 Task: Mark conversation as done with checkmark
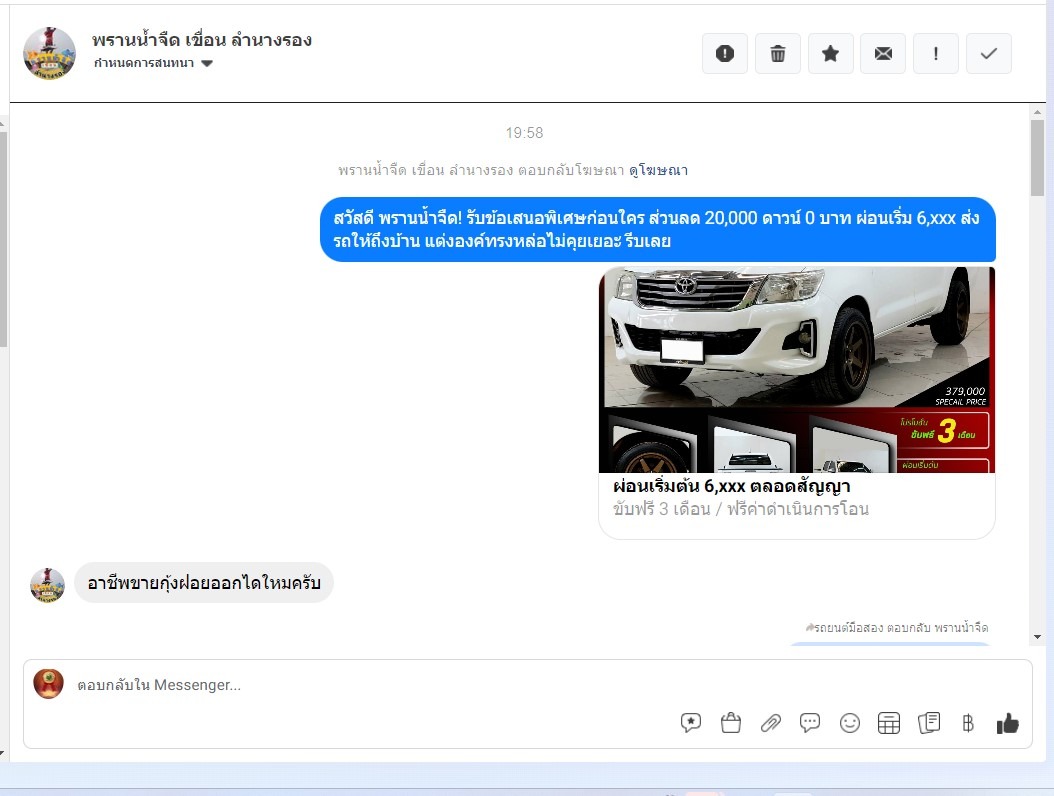pos(989,54)
